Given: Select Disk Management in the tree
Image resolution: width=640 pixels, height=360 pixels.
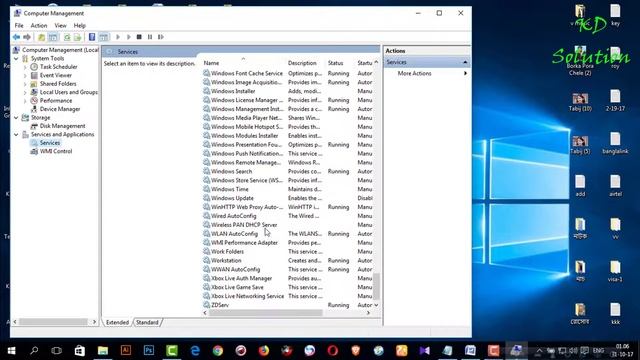Looking at the screenshot, I should 62,126.
